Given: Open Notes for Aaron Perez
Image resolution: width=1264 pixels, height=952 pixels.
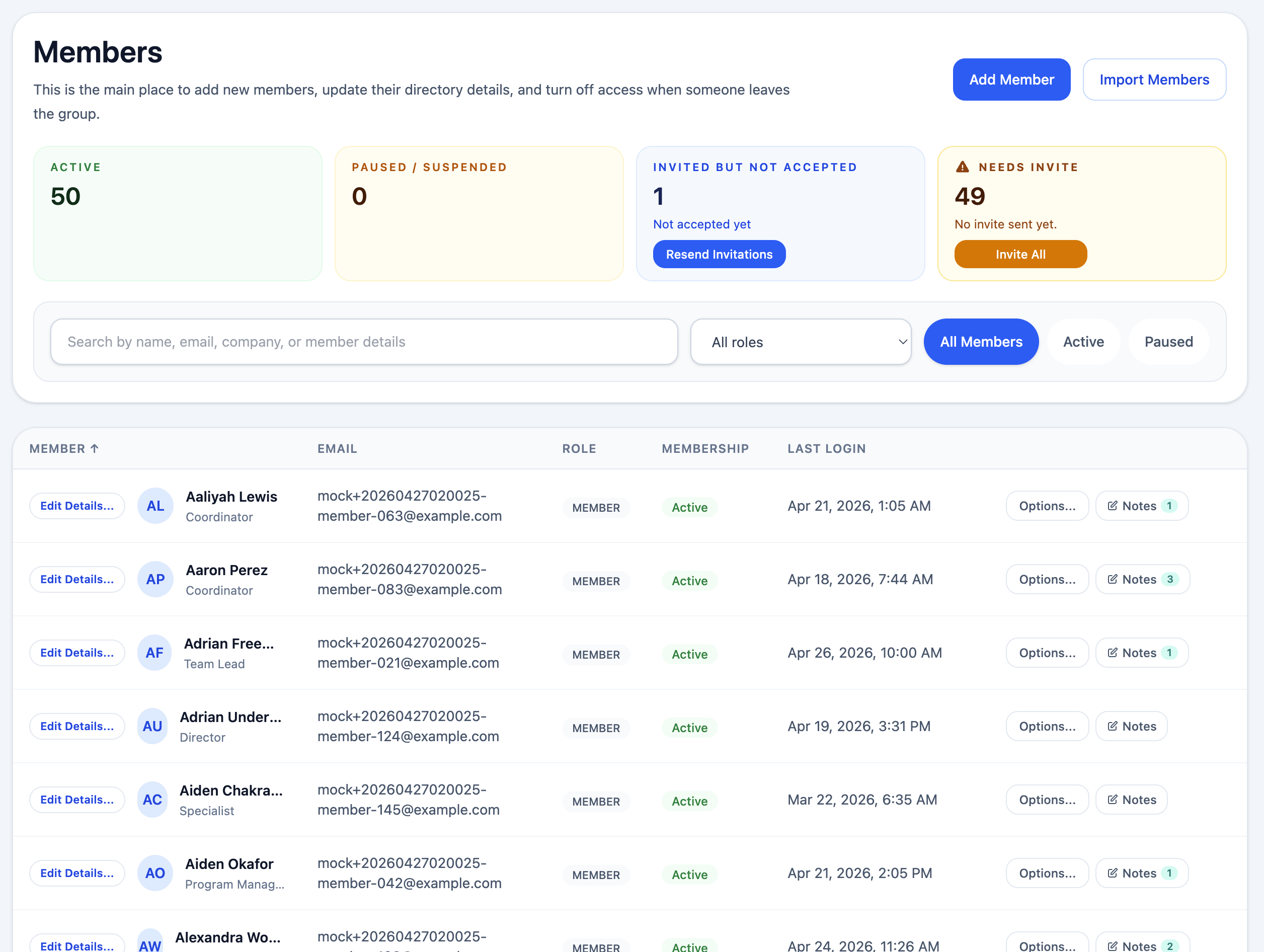Looking at the screenshot, I should point(1143,580).
